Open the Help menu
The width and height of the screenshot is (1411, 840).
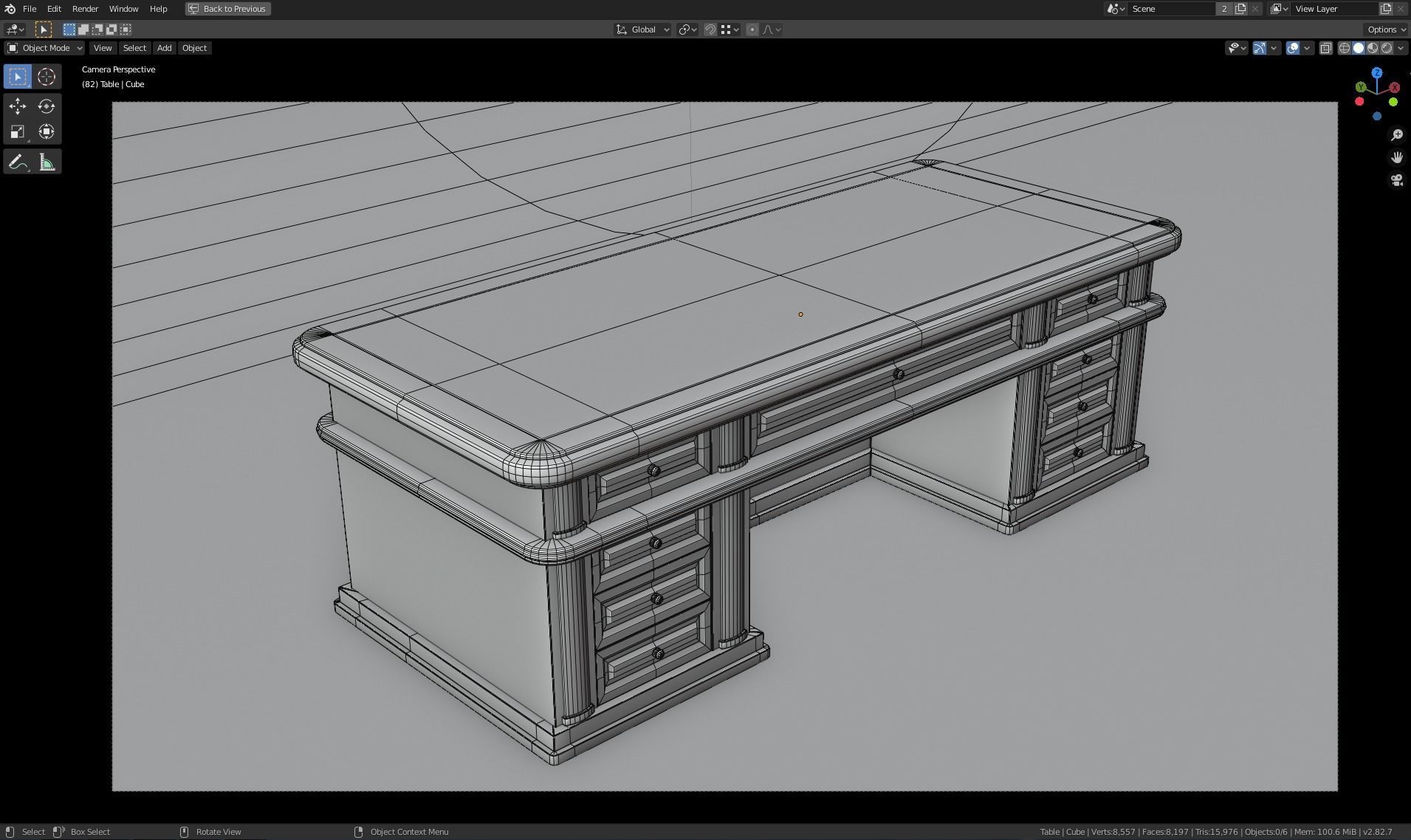(158, 9)
